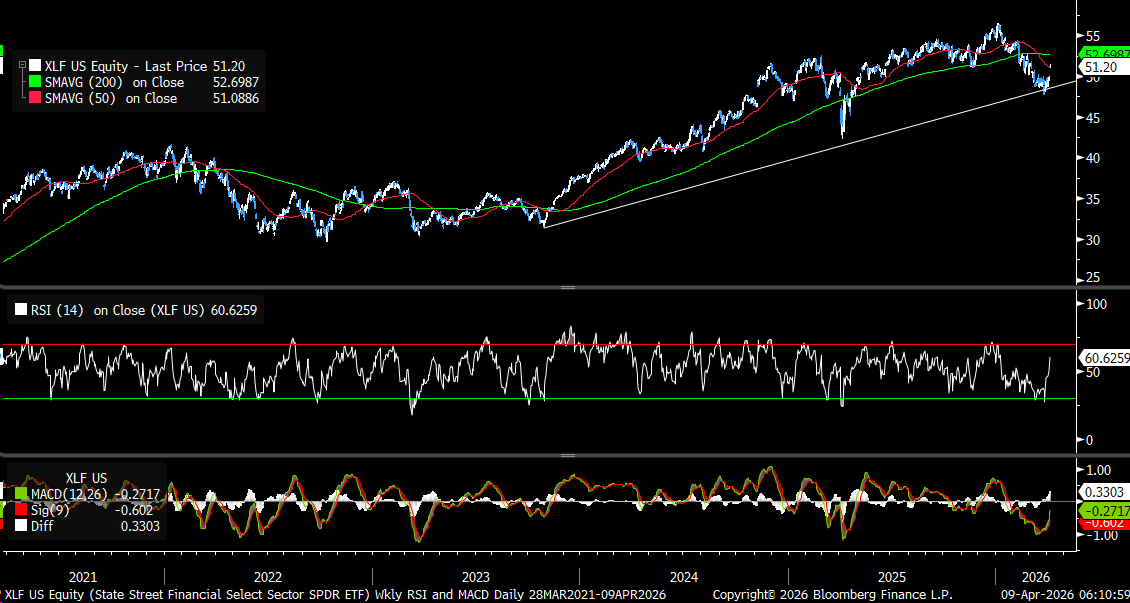Click the white XLF Last Price legend swatch

pos(35,66)
